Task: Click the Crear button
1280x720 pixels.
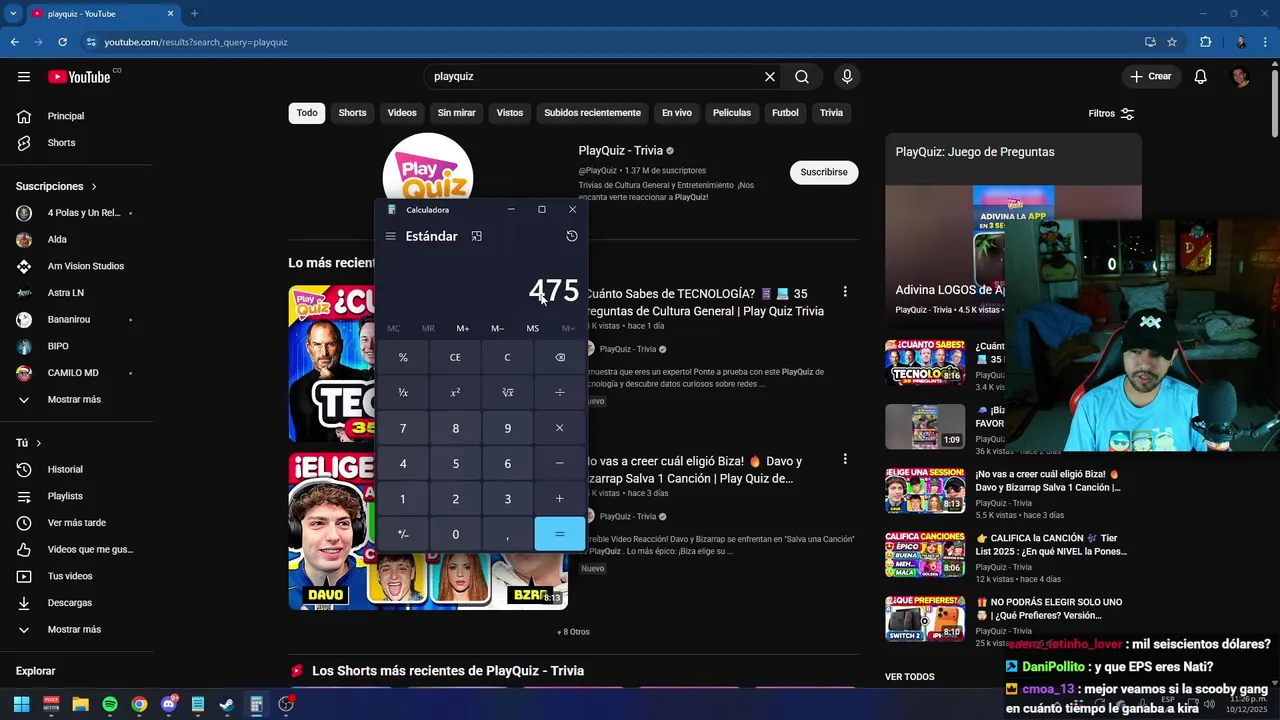Action: pos(1150,76)
